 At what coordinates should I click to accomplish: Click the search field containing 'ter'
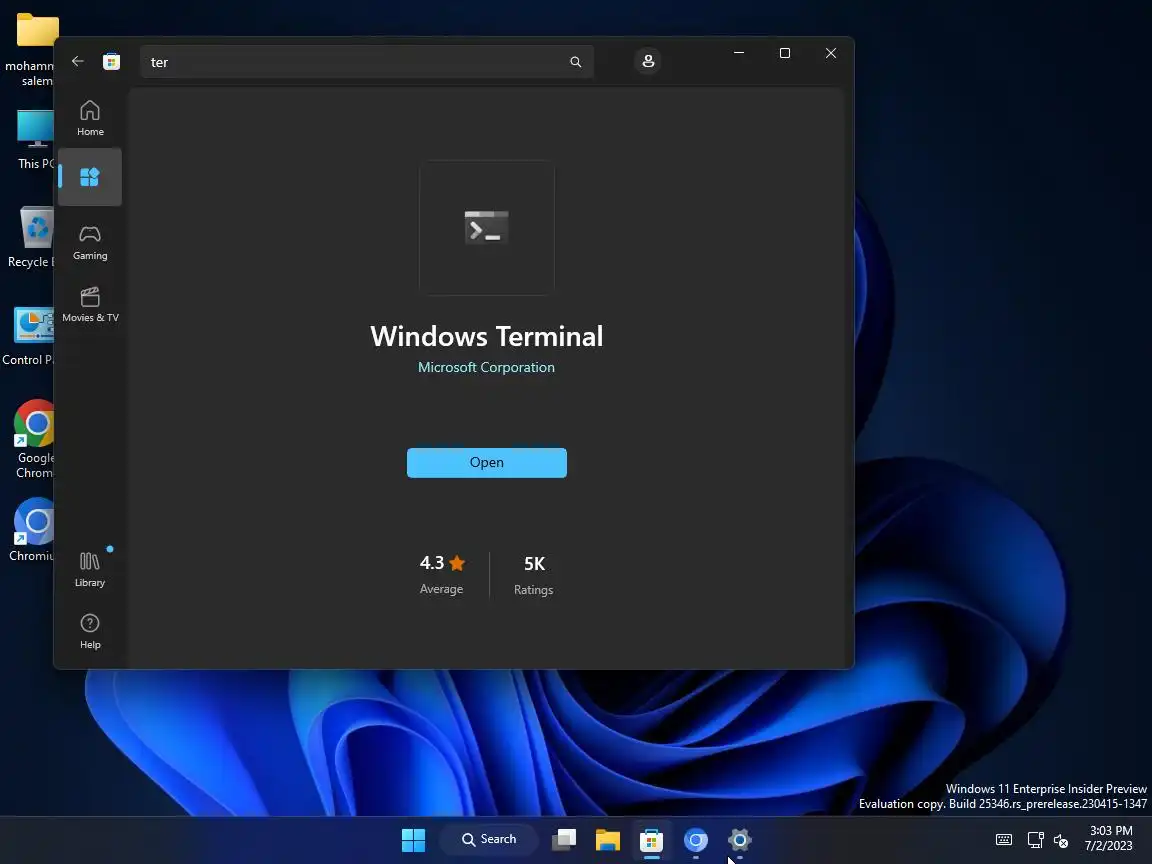(367, 62)
